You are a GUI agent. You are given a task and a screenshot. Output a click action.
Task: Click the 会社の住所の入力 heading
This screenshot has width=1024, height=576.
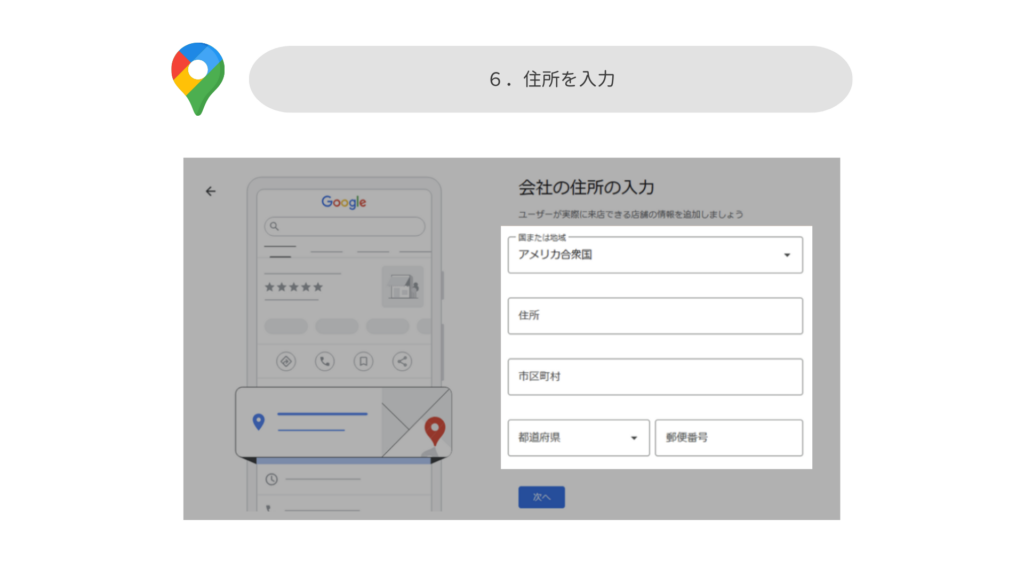pyautogui.click(x=586, y=187)
